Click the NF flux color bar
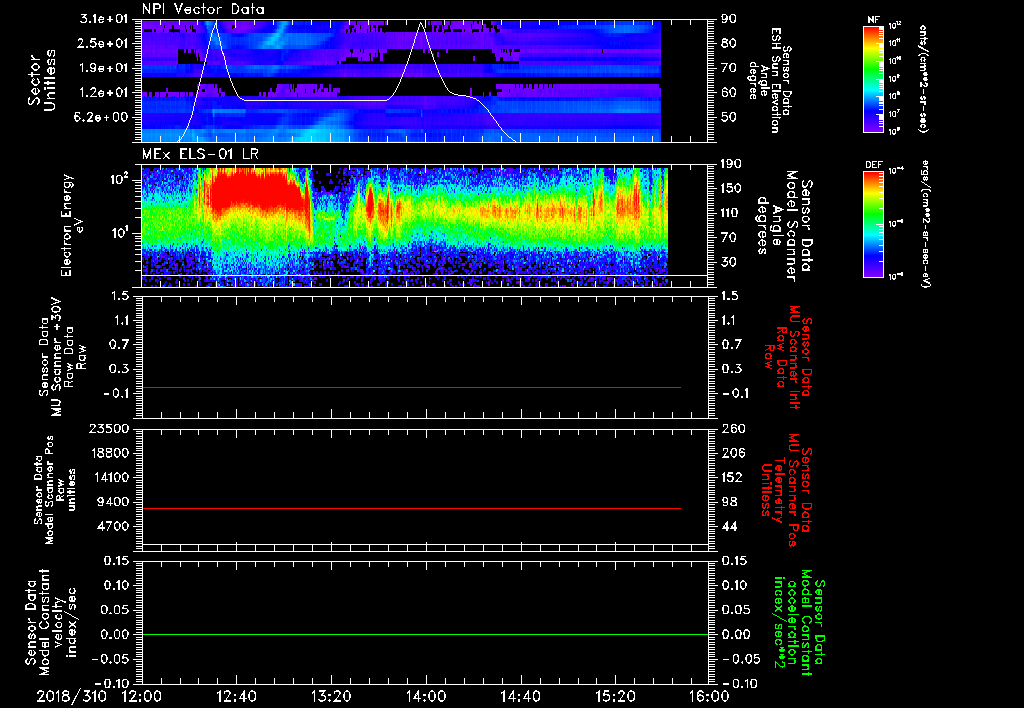1024x708 pixels. click(874, 78)
